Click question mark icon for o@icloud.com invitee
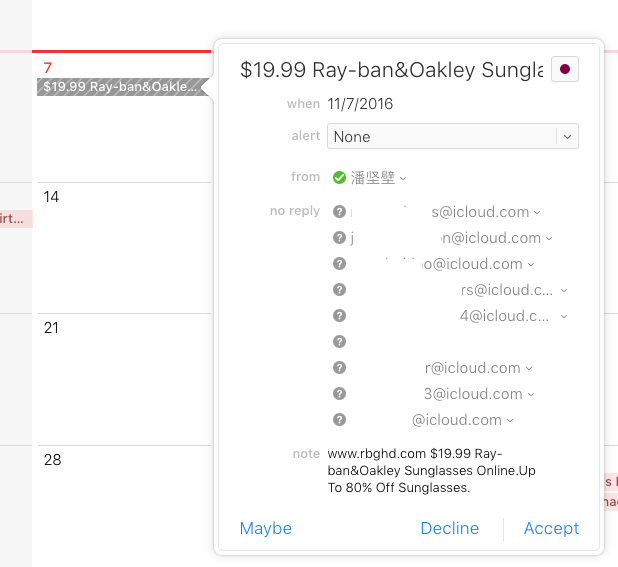This screenshot has width=618, height=567. click(x=339, y=264)
